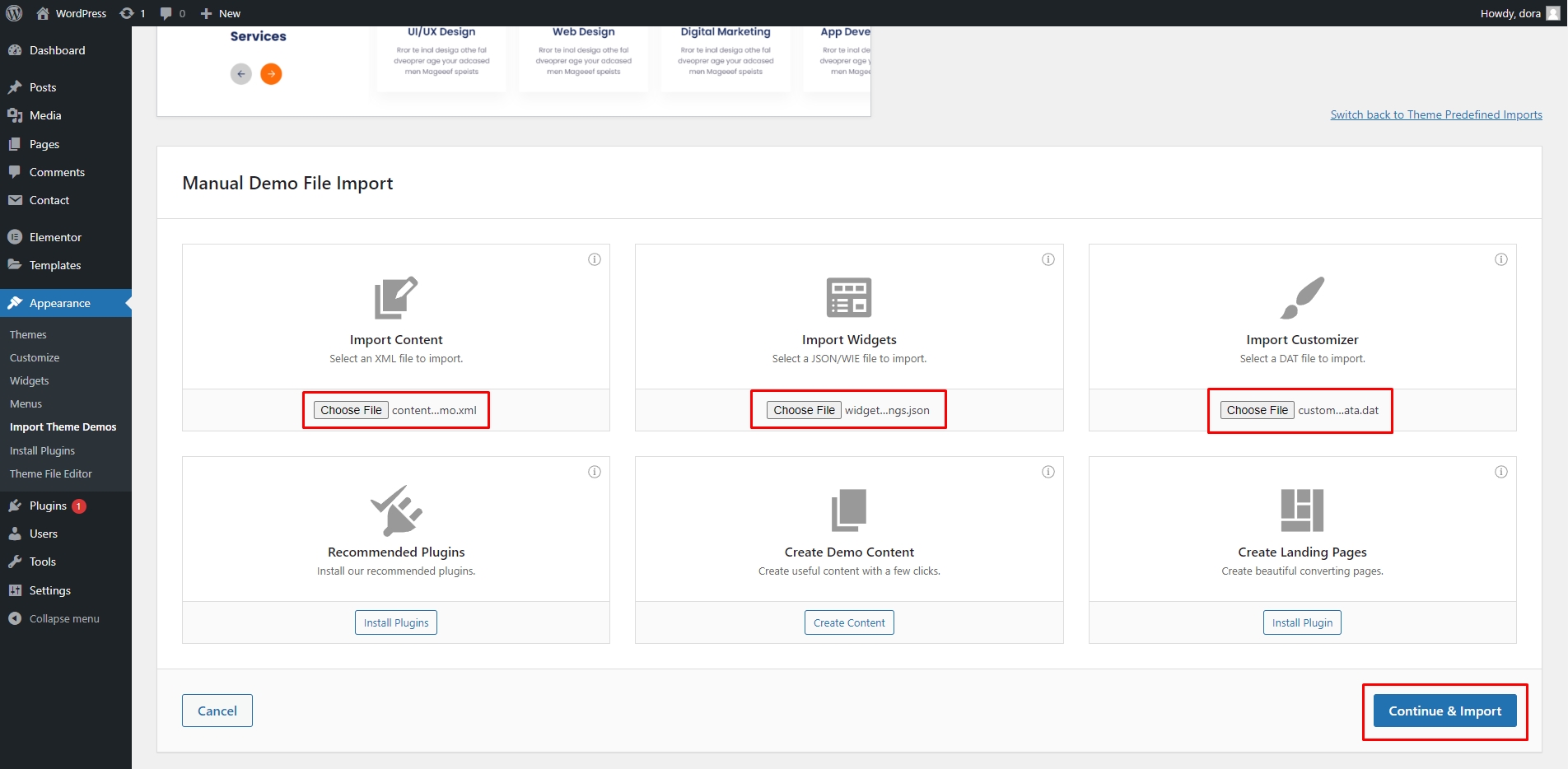This screenshot has height=769, width=1568.
Task: Click the WordPress logo in admin bar
Action: [x=14, y=13]
